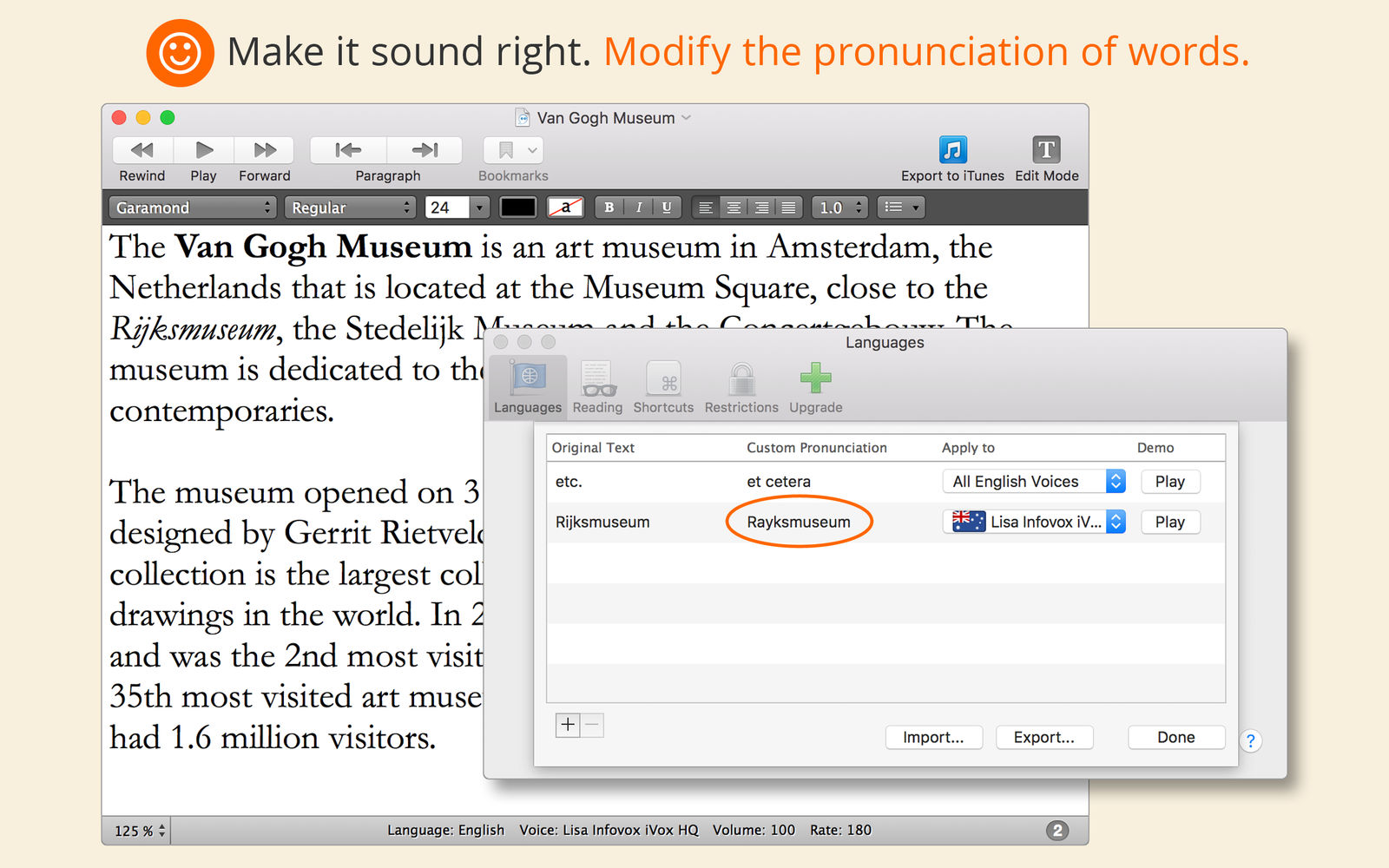Viewport: 1389px width, 868px height.
Task: Change the 125 % zoom level
Action: (x=140, y=831)
